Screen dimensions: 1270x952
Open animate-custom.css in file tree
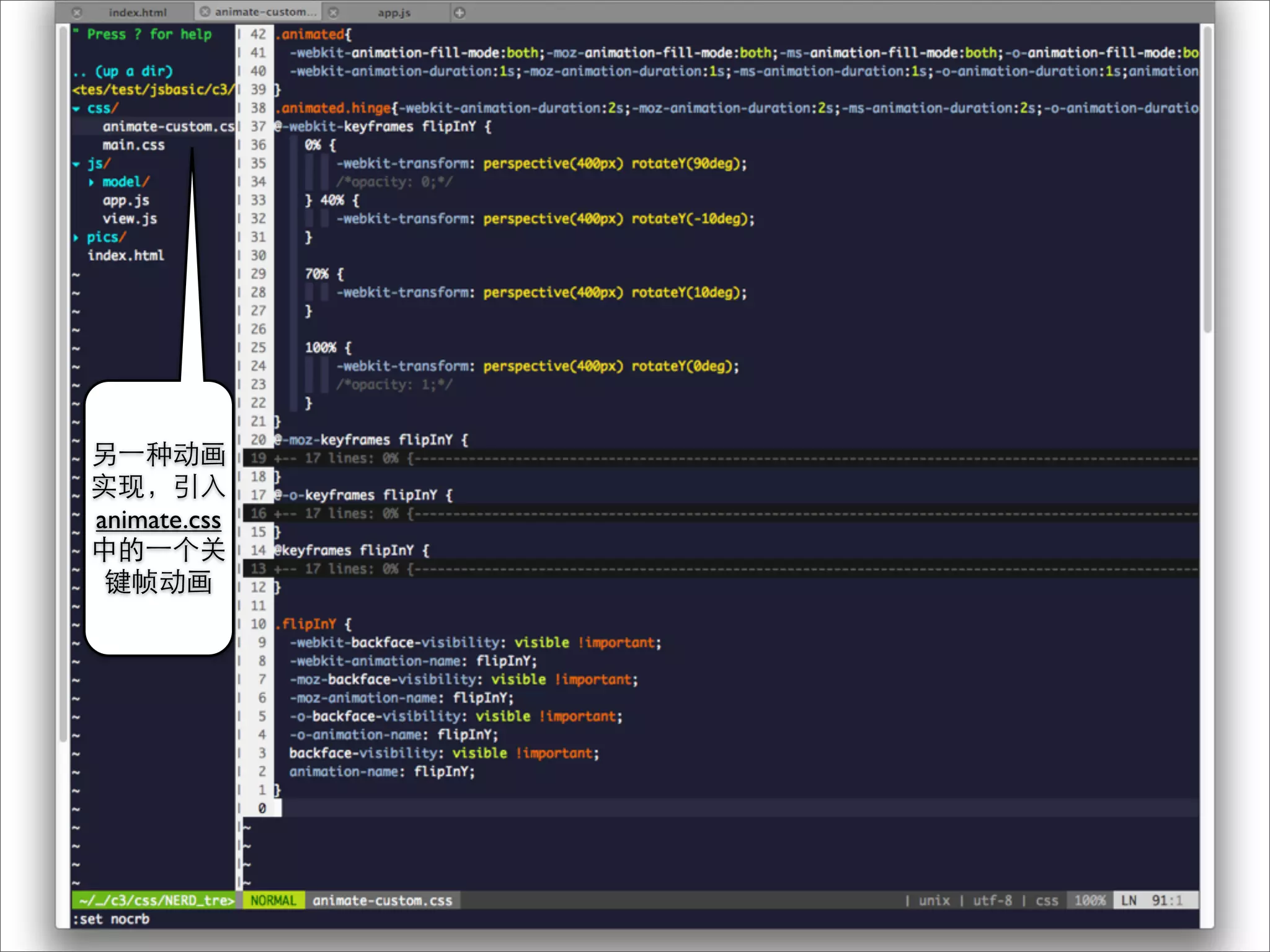(x=168, y=126)
